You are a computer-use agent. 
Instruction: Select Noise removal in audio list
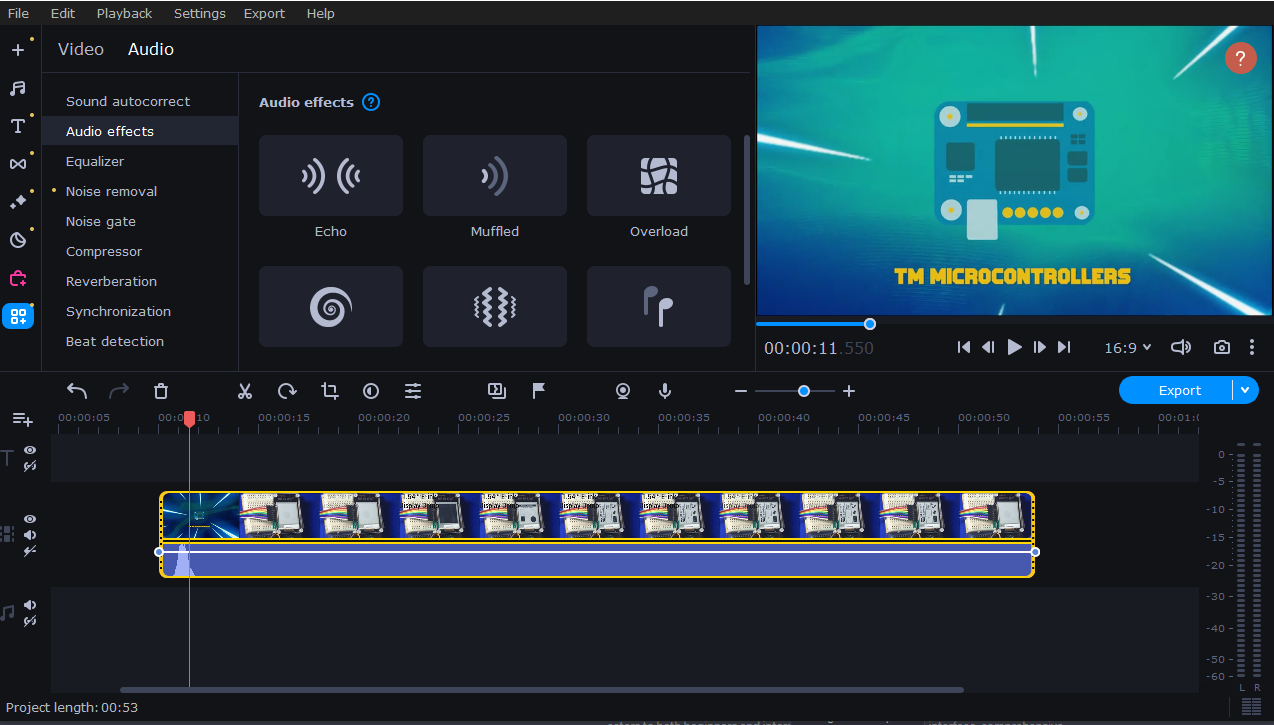pyautogui.click(x=111, y=191)
